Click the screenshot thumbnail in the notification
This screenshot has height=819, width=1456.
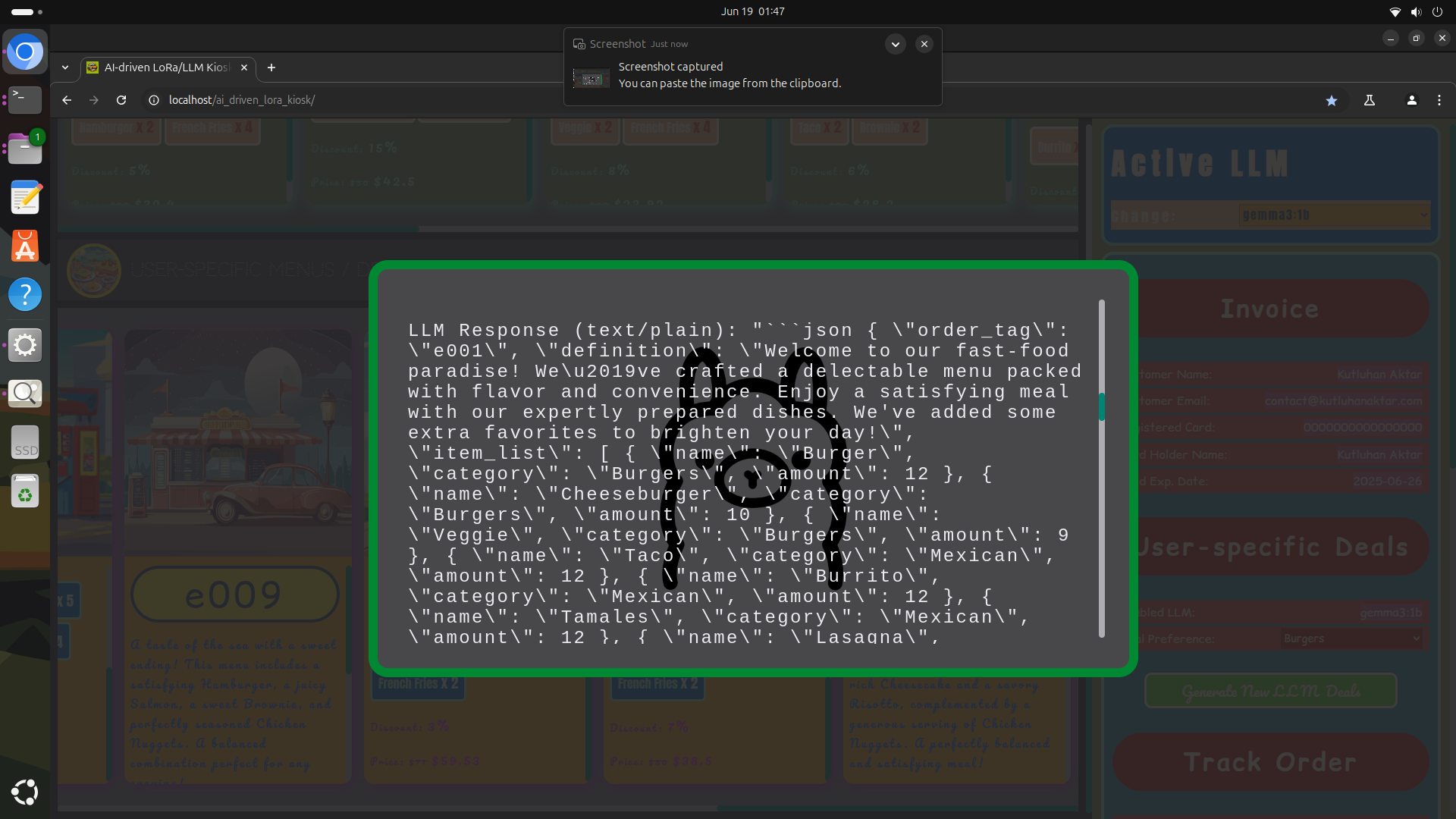(591, 78)
